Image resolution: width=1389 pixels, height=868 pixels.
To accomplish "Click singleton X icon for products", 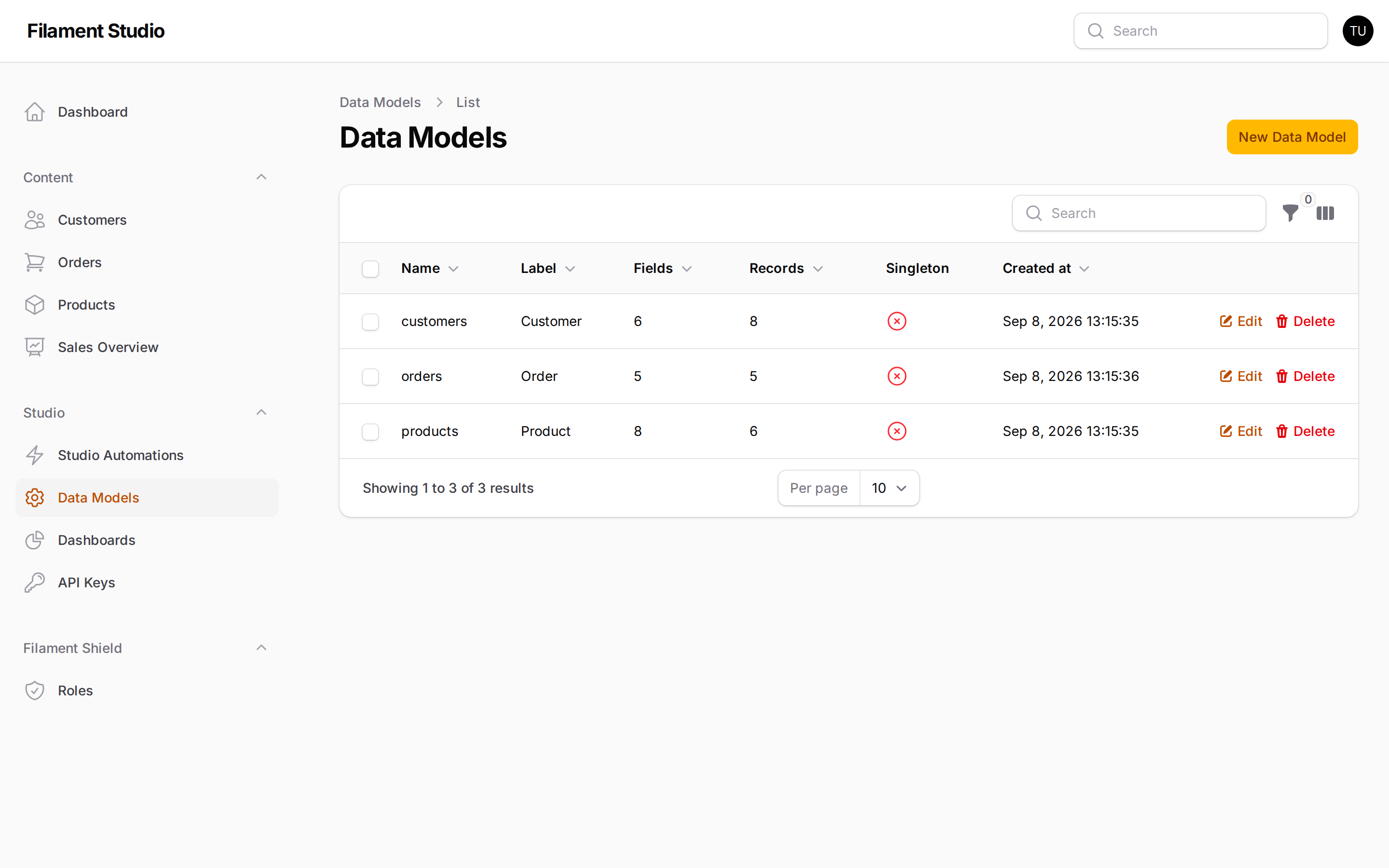I will click(897, 431).
